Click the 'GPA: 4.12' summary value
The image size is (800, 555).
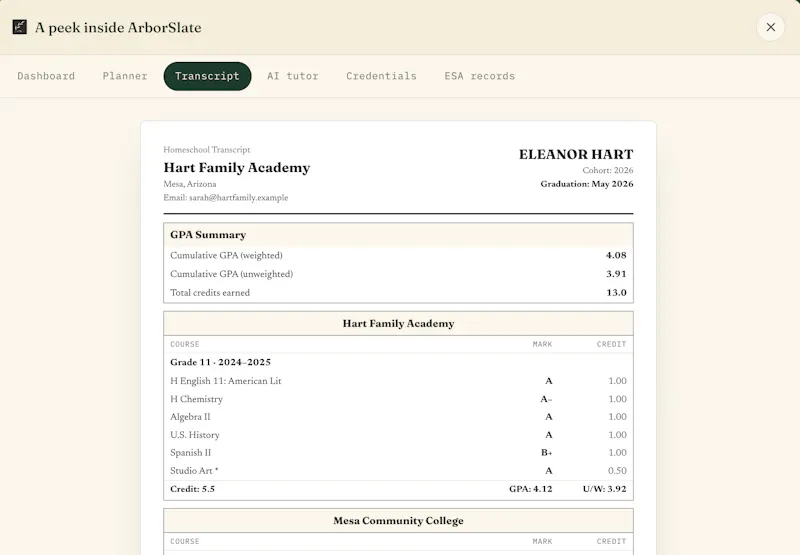point(531,489)
